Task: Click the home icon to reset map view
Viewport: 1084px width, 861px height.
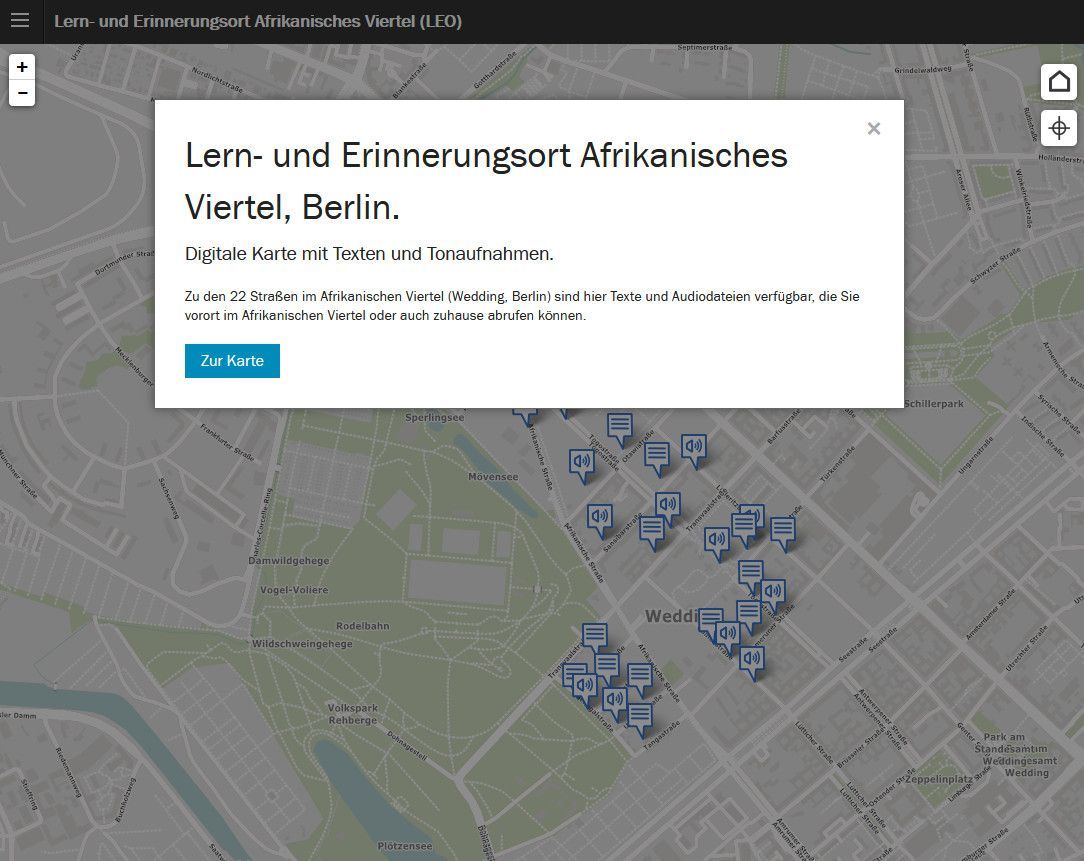Action: (1059, 81)
